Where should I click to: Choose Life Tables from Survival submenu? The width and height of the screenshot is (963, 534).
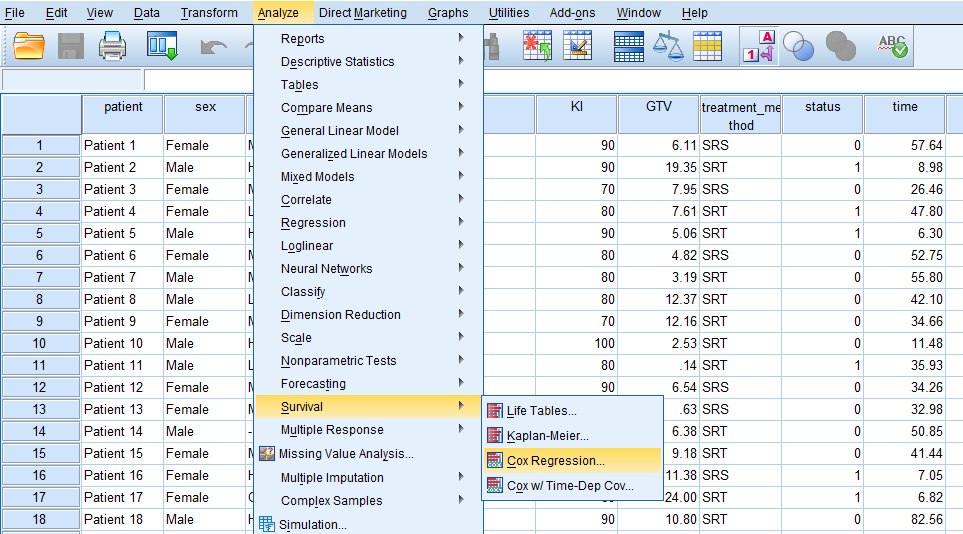coord(572,410)
